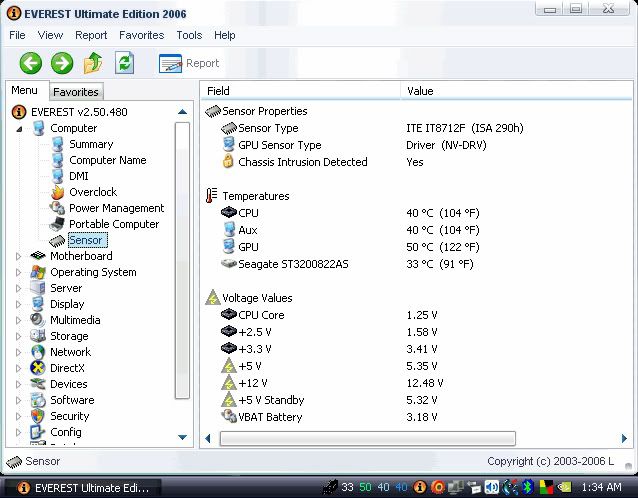Go back with the green left arrow
The image size is (638, 498).
pyautogui.click(x=31, y=63)
